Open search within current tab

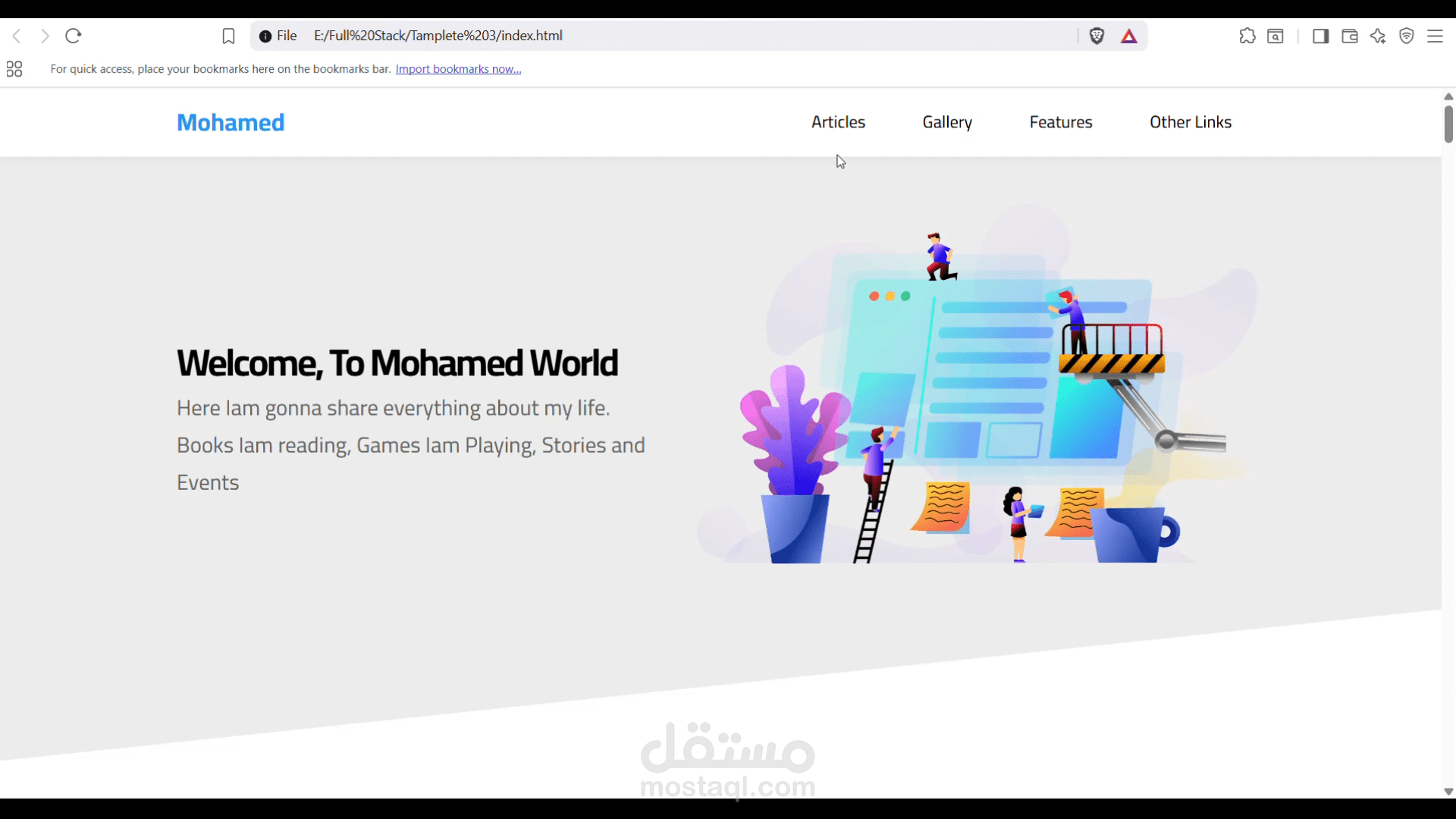click(x=1276, y=36)
